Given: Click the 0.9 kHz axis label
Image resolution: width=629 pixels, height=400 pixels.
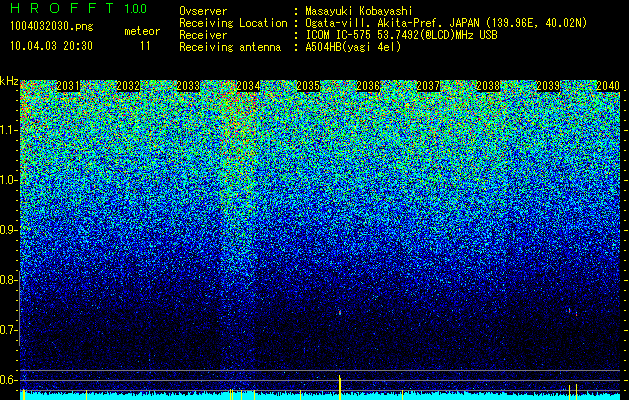Looking at the screenshot, I should click(x=9, y=230).
